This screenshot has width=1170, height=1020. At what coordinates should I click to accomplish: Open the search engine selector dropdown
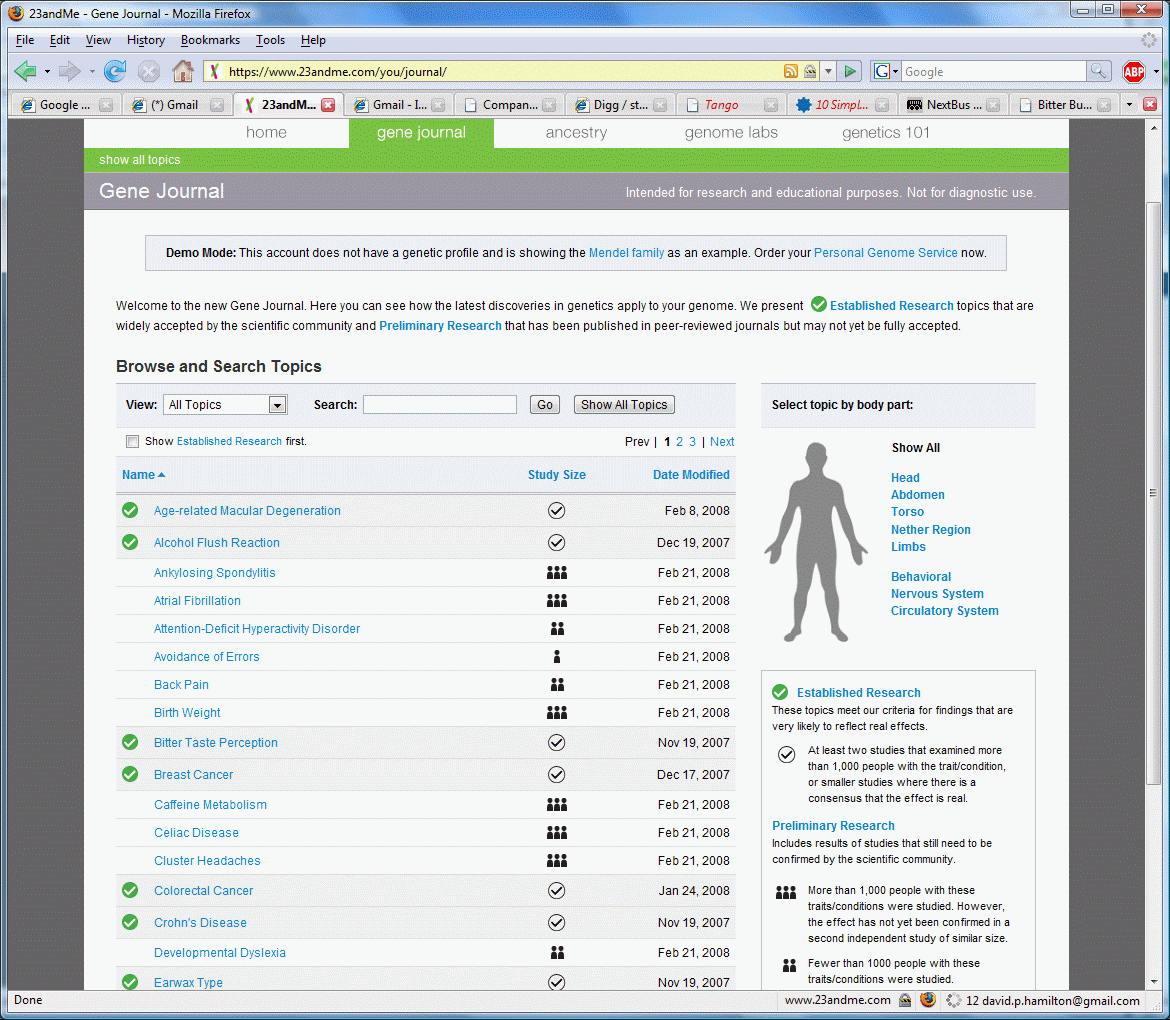(x=895, y=72)
